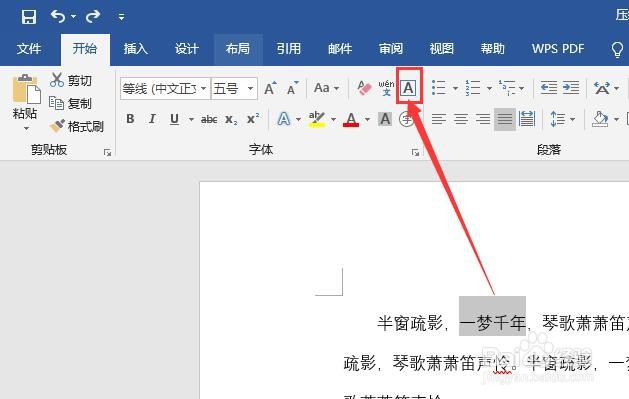Toggle subscript formatting
629x399 pixels.
231,119
